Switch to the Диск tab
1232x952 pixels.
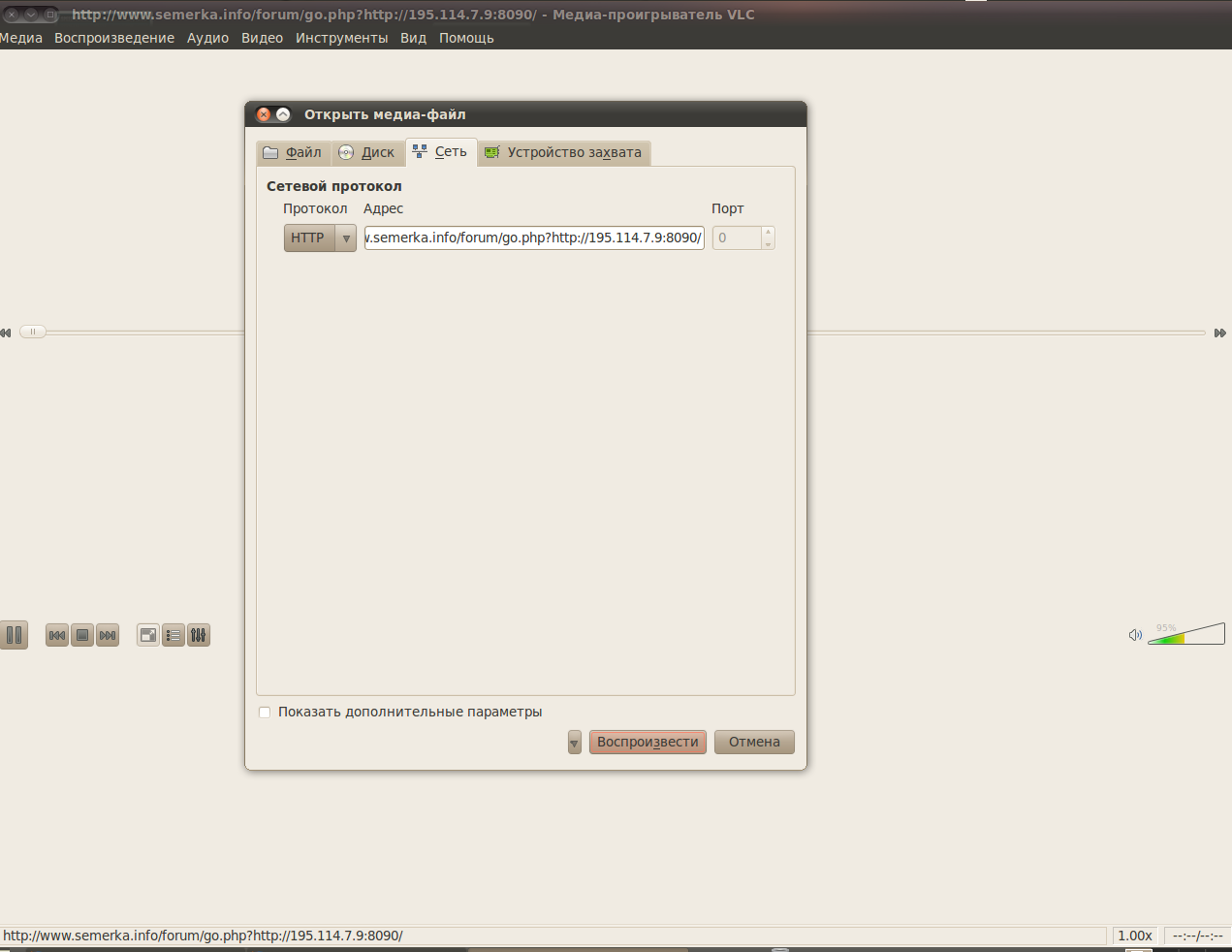[366, 152]
